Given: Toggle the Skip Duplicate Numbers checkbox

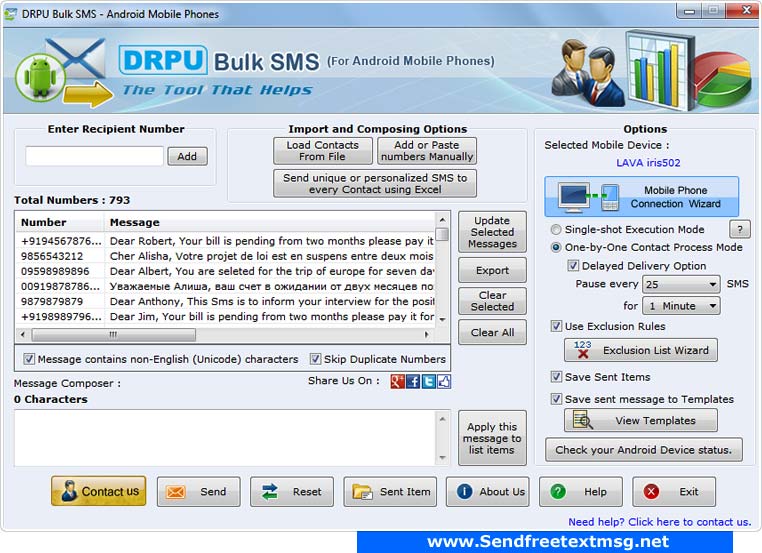Looking at the screenshot, I should (315, 359).
